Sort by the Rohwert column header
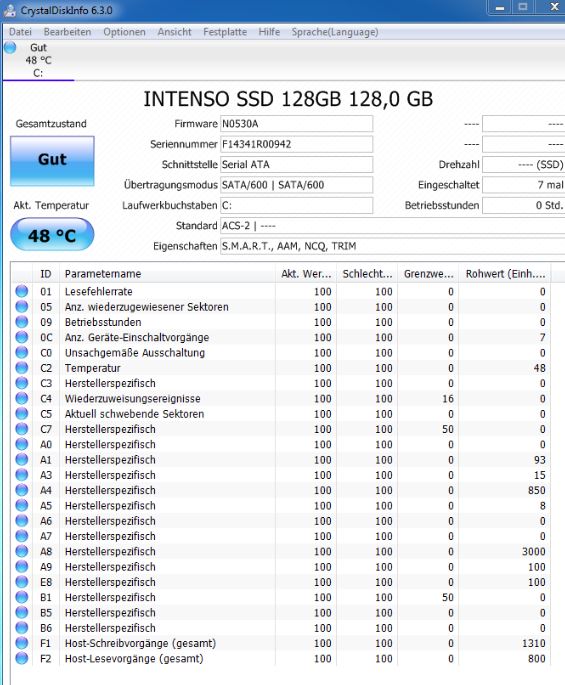This screenshot has height=685, width=565. (505, 274)
